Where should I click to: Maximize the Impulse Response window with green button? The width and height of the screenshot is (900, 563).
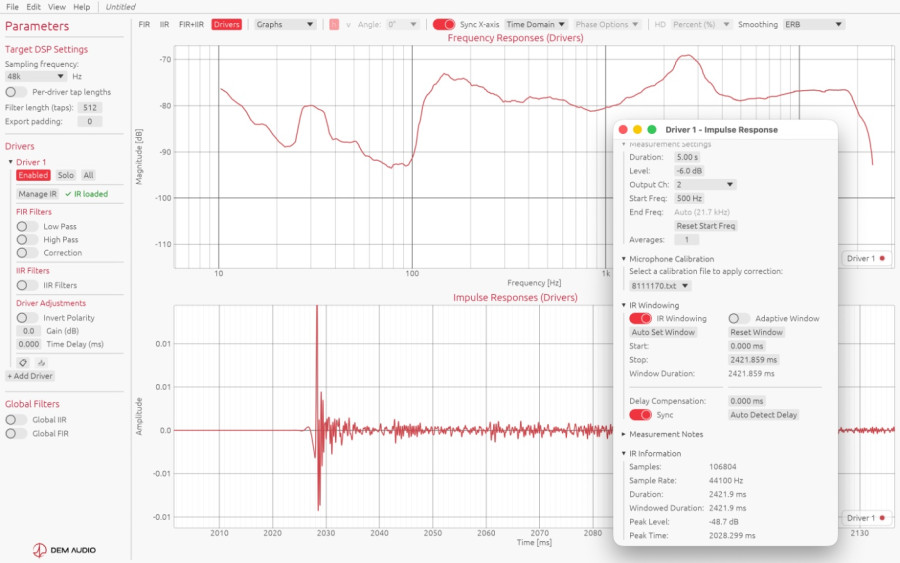pyautogui.click(x=651, y=130)
